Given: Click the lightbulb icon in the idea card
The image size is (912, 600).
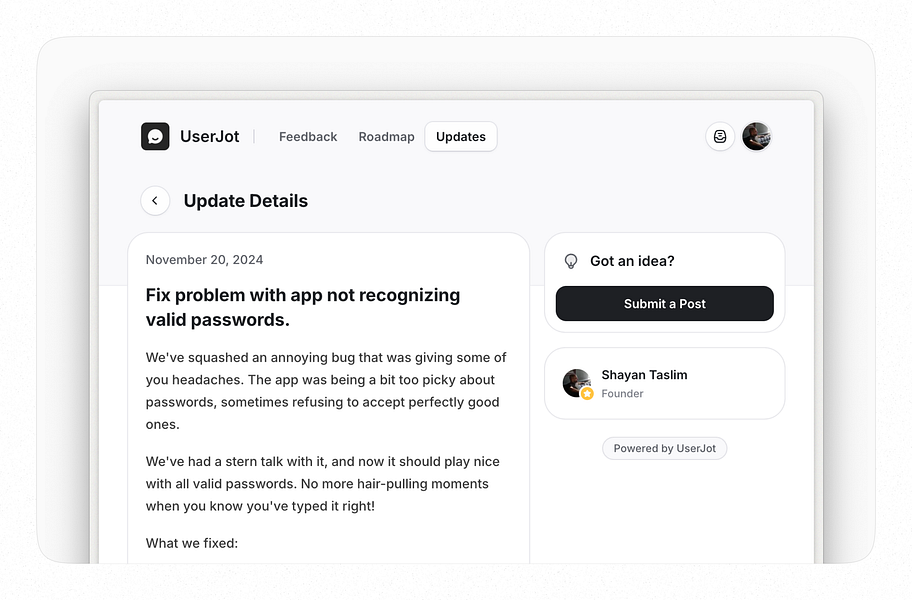Looking at the screenshot, I should click(x=571, y=261).
